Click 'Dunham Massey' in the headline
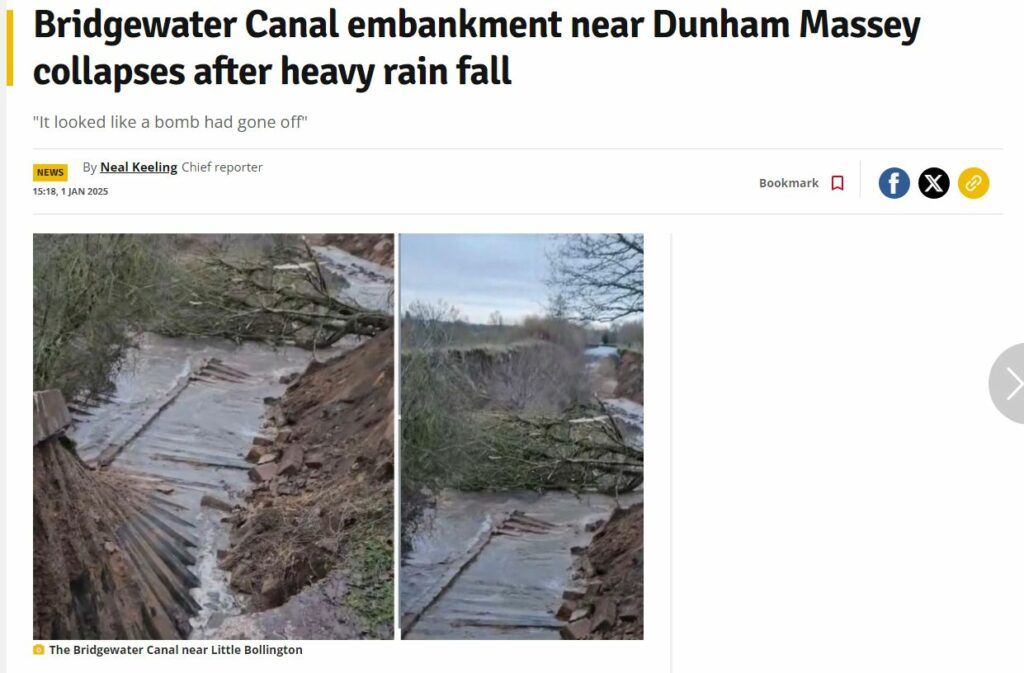Viewport: 1024px width, 673px height. [786, 25]
